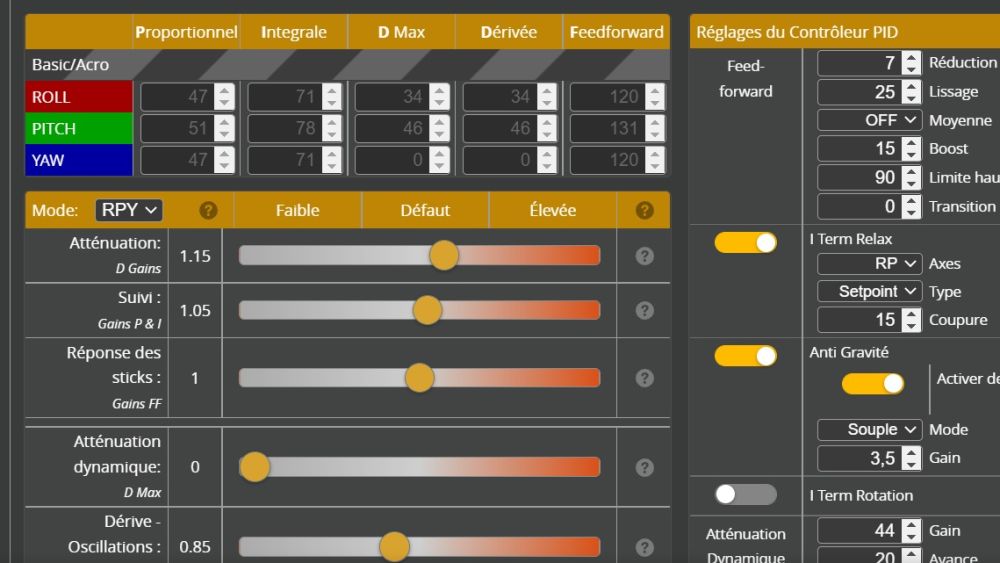Screen dimensions: 1000x563
Task: Open the I Term Relax Setpoint type dropdown
Action: click(x=868, y=291)
